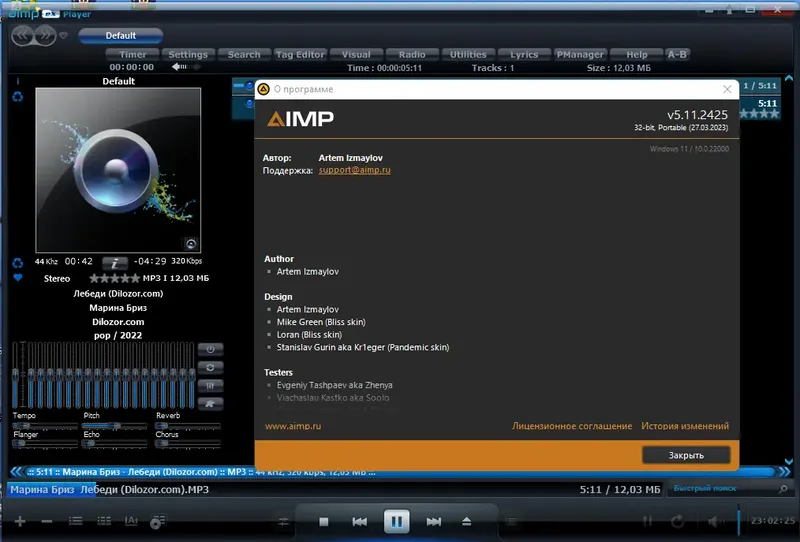Viewport: 800px width, 542px height.
Task: Open the Visual tab
Action: coord(356,55)
